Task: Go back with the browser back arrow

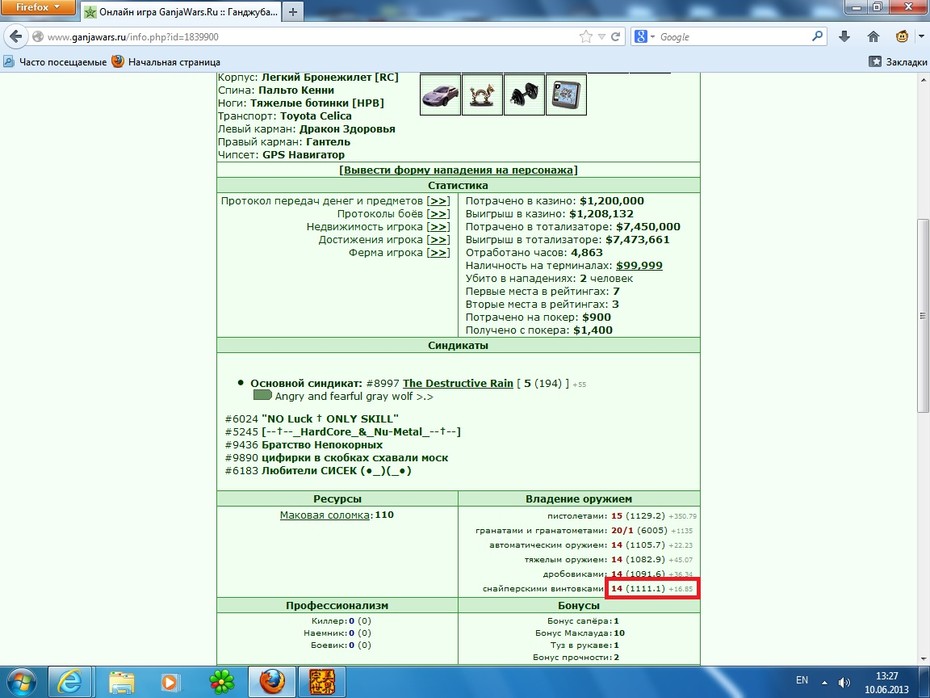Action: (x=16, y=37)
